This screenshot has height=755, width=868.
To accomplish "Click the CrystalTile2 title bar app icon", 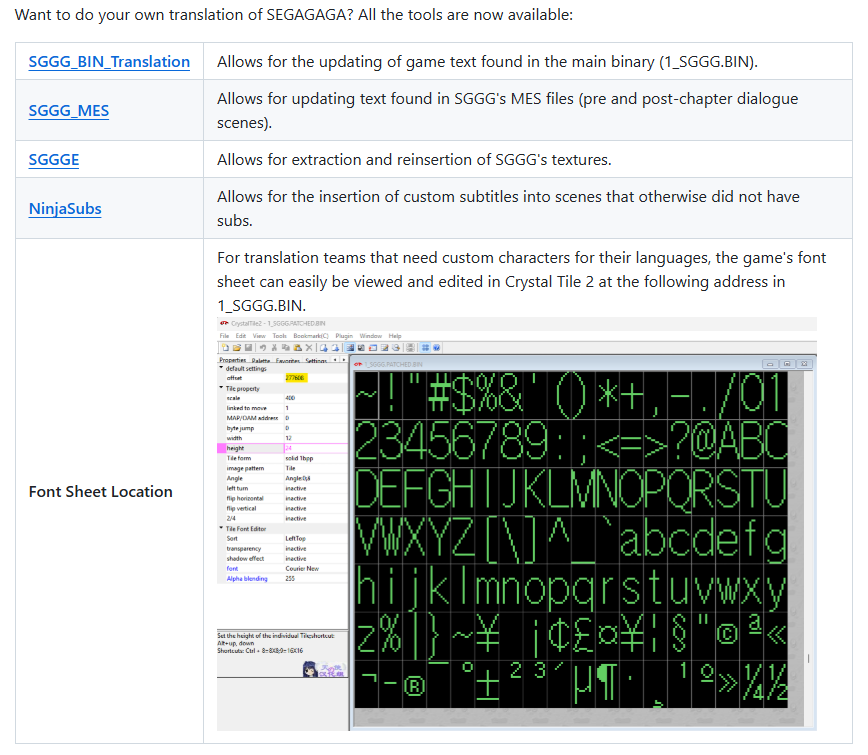I will click(x=224, y=323).
